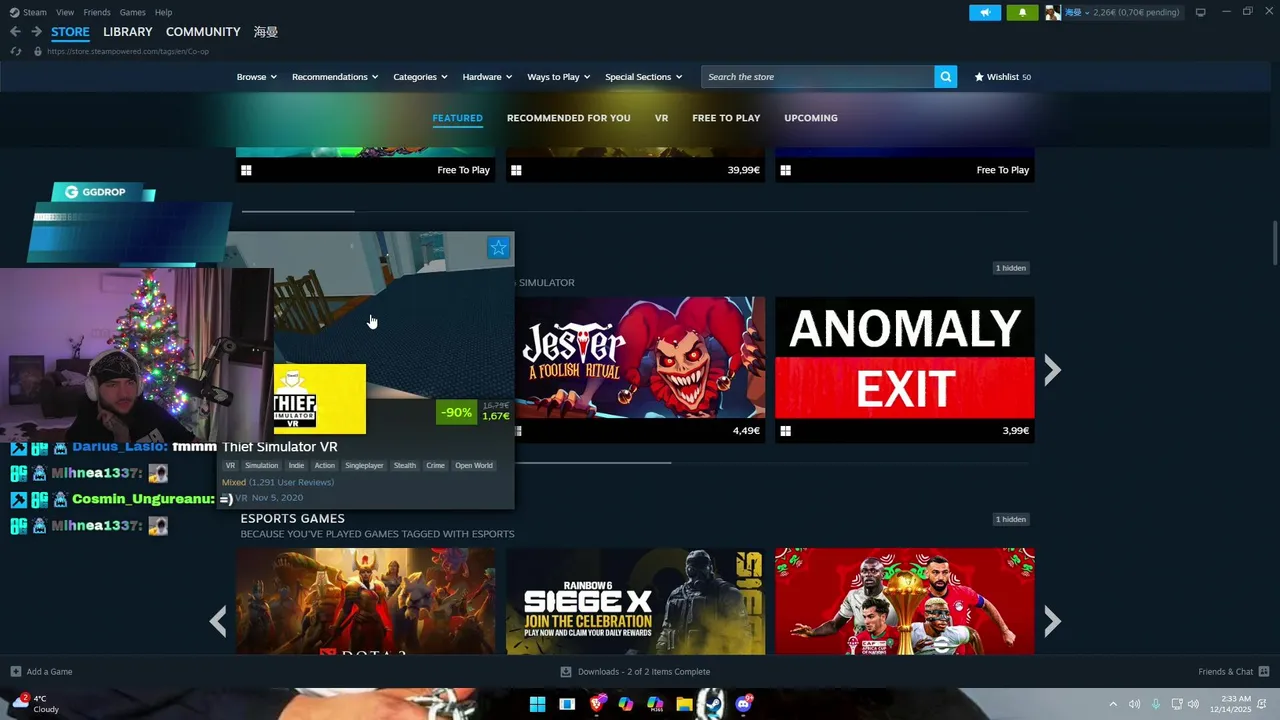Click Windows icon under Anomaly Exit
Image resolution: width=1280 pixels, height=720 pixels.
785,431
